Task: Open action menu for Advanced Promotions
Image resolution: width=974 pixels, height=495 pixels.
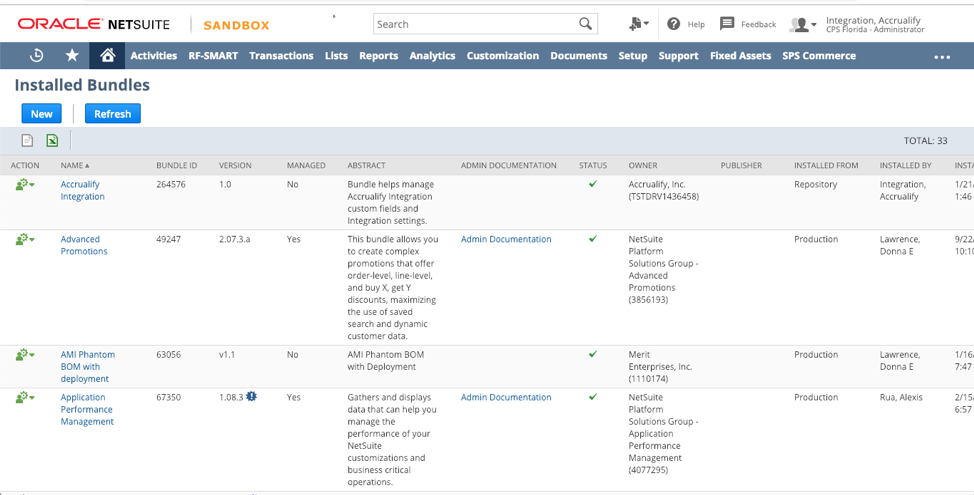Action: click(25, 239)
